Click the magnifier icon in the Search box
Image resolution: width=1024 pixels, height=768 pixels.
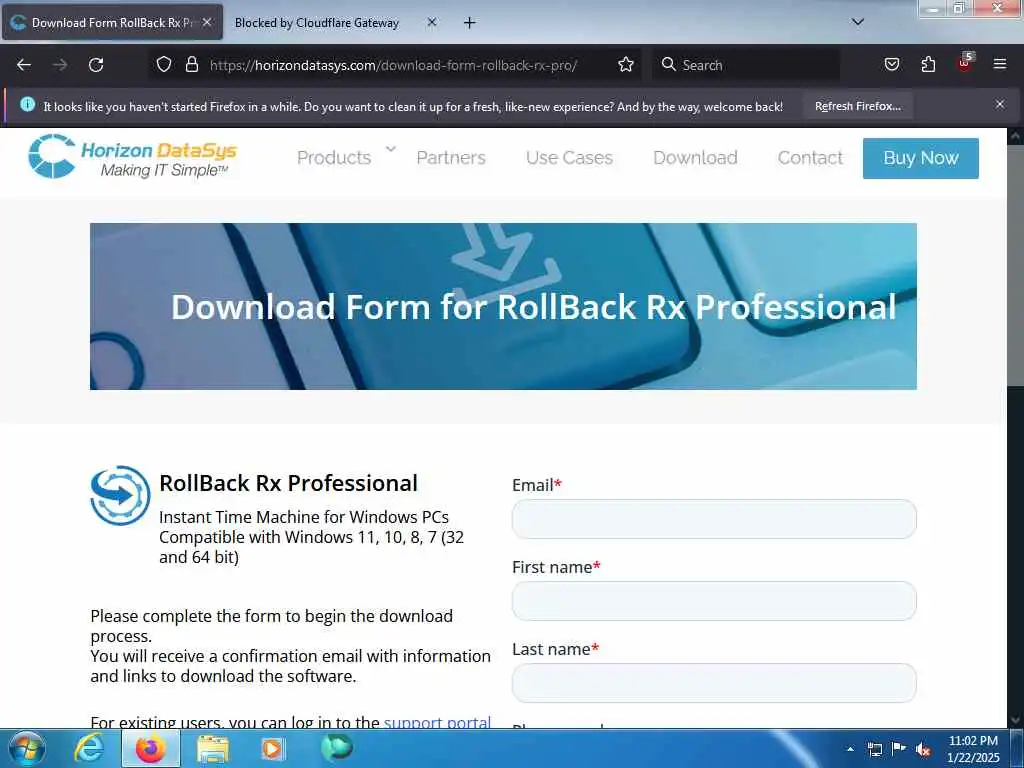pyautogui.click(x=668, y=64)
